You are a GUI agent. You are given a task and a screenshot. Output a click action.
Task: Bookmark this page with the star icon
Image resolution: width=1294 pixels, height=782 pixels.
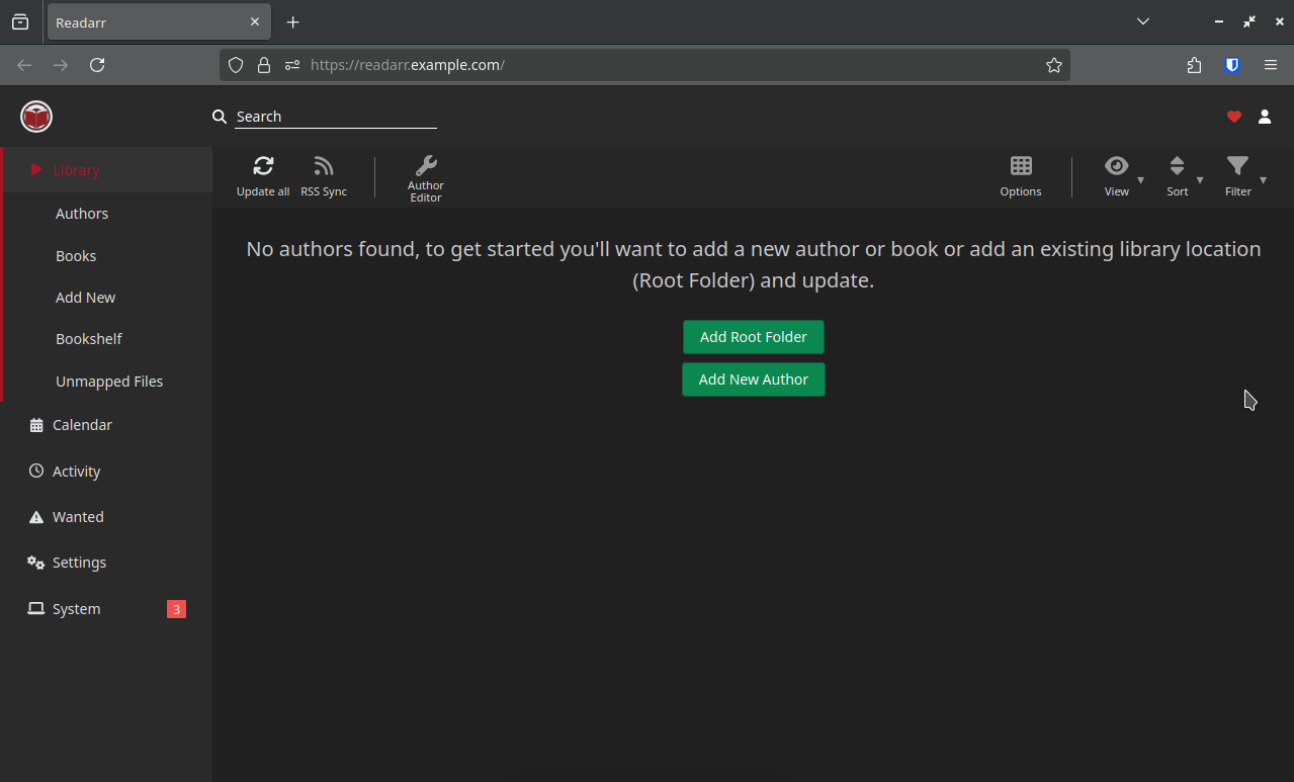coord(1054,65)
